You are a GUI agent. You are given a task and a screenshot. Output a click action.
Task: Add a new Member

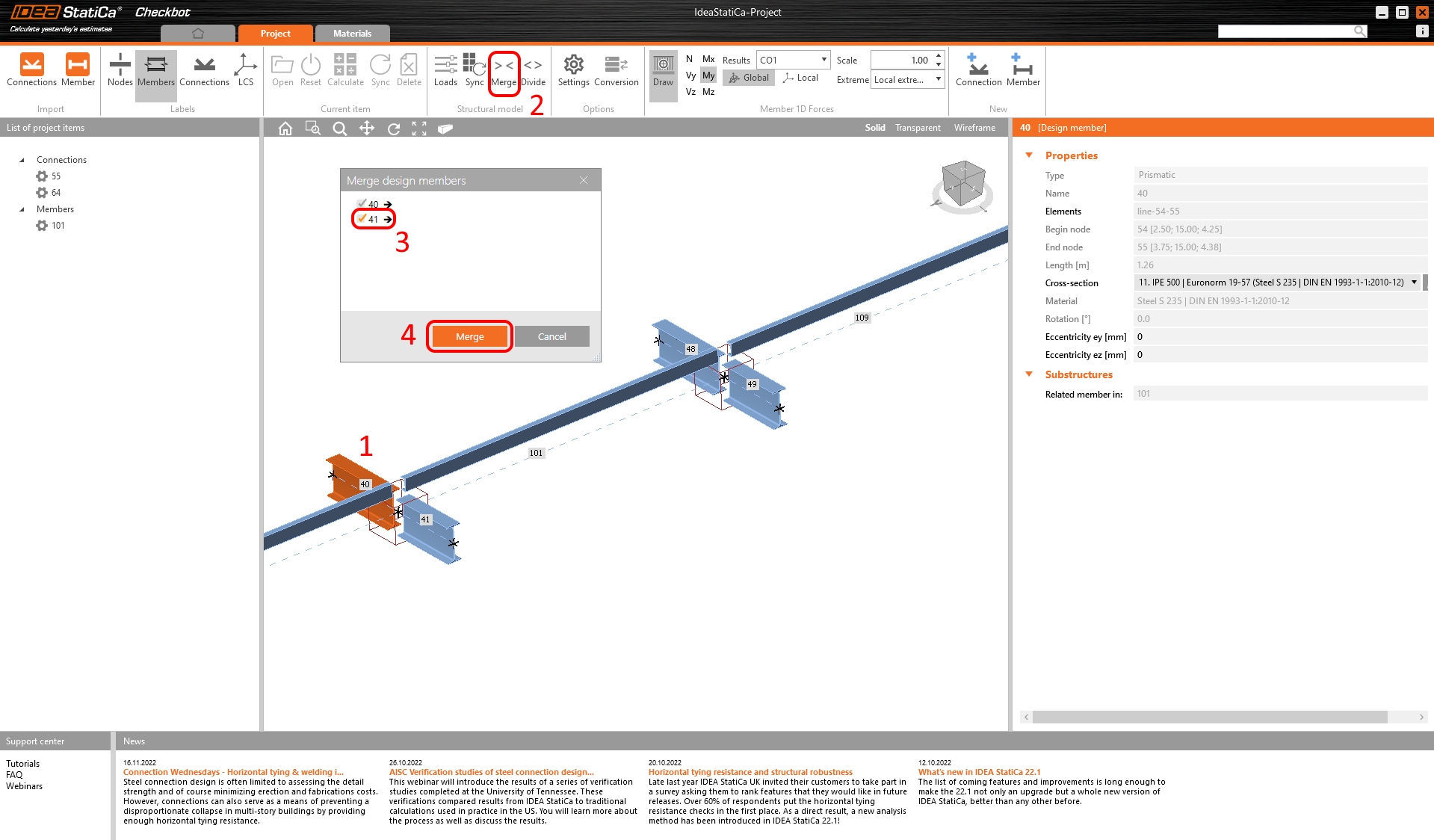coord(1023,70)
